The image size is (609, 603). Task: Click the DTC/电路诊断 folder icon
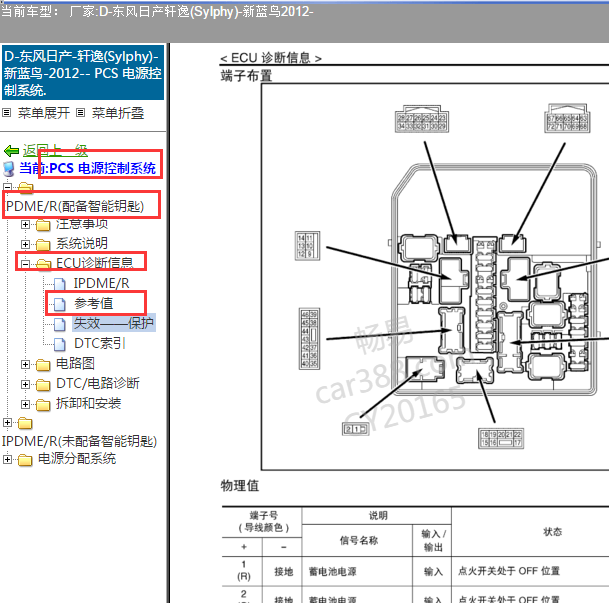coord(43,385)
